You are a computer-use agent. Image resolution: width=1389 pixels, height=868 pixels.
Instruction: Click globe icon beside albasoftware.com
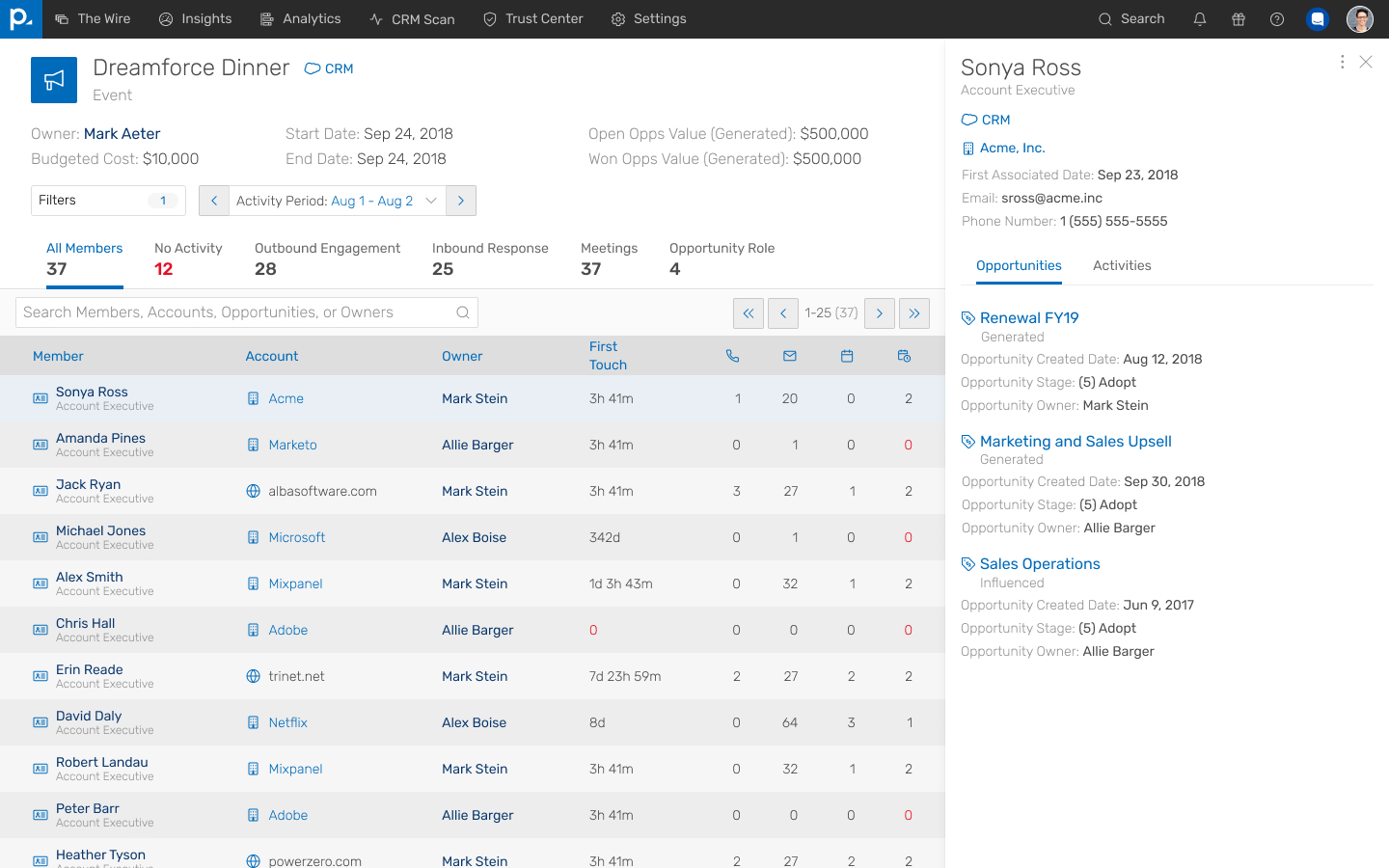[253, 491]
